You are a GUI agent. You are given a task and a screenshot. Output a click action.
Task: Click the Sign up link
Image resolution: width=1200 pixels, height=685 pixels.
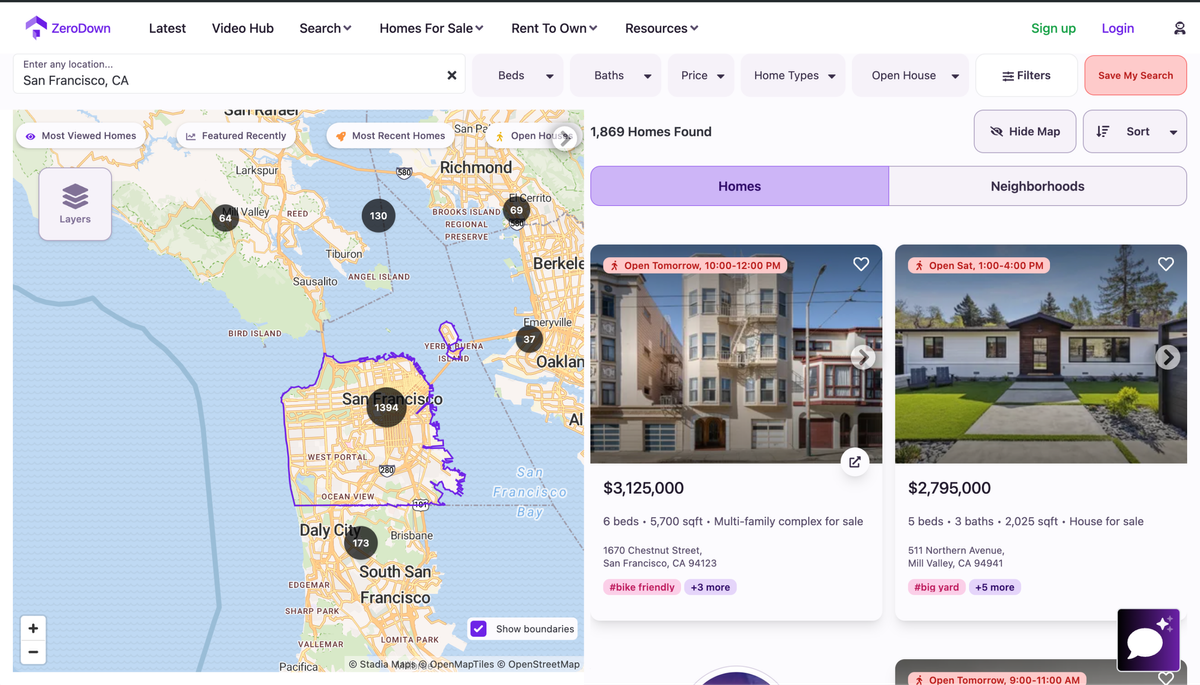pos(1053,28)
